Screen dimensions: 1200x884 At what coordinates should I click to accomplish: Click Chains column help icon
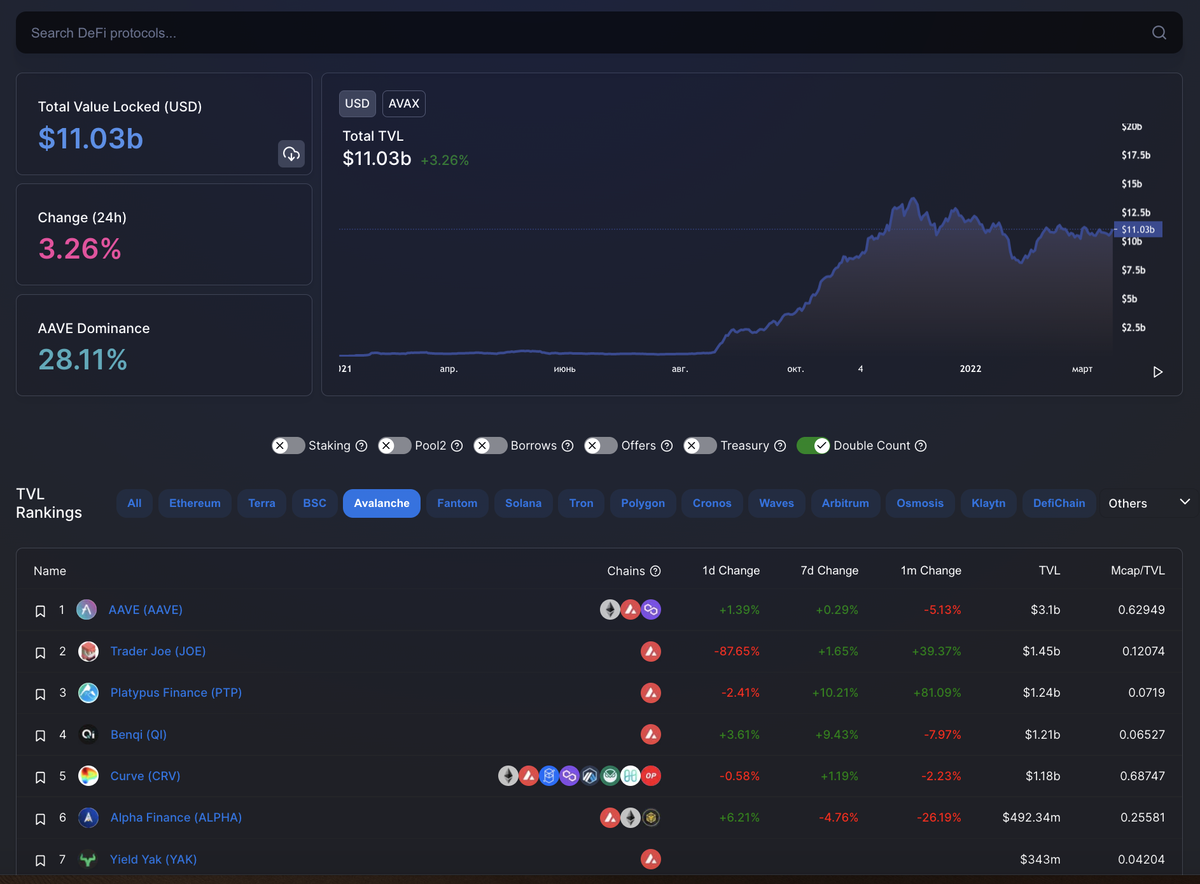coord(656,571)
